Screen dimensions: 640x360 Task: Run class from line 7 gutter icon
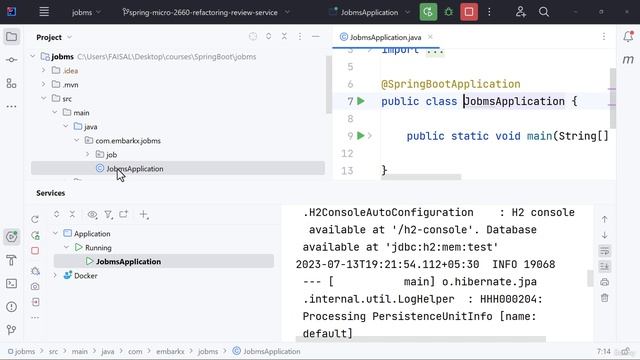pos(361,101)
